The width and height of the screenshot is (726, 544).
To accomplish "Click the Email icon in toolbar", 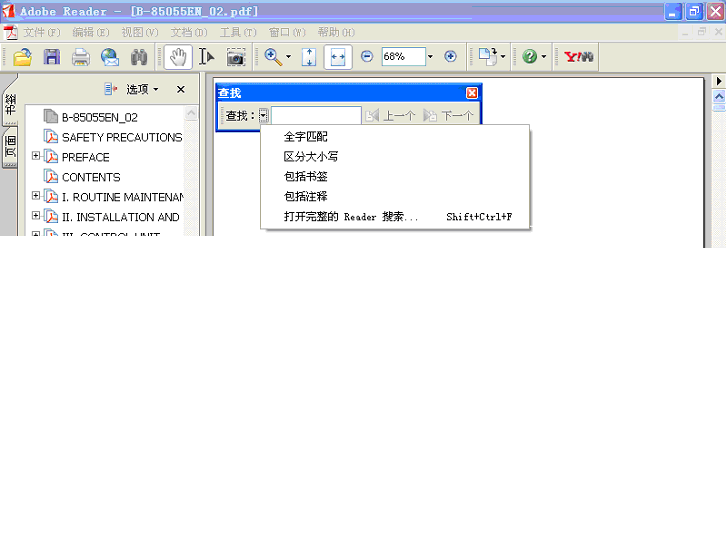I will [x=109, y=57].
